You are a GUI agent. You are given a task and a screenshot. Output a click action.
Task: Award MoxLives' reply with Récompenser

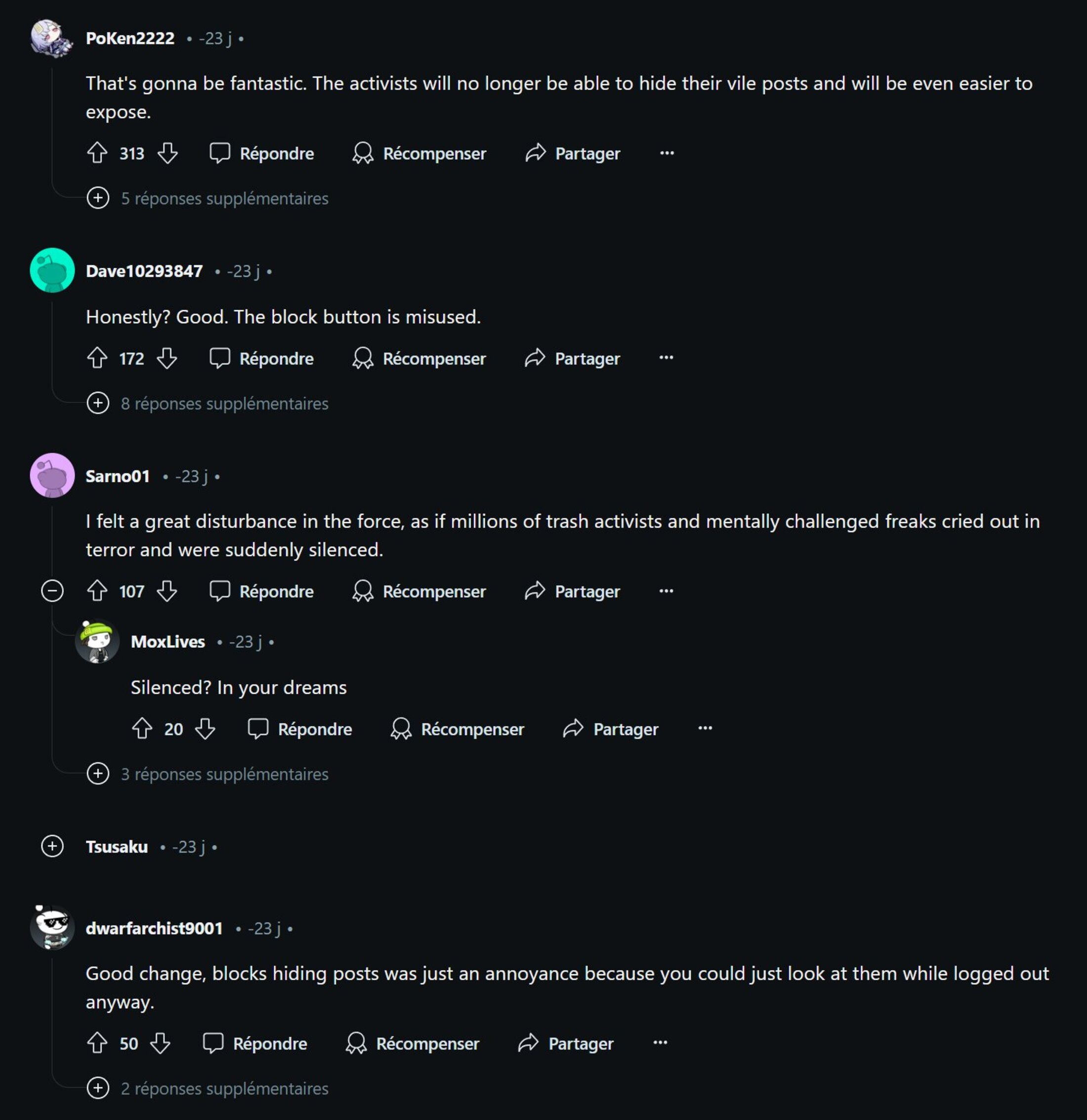click(x=457, y=729)
